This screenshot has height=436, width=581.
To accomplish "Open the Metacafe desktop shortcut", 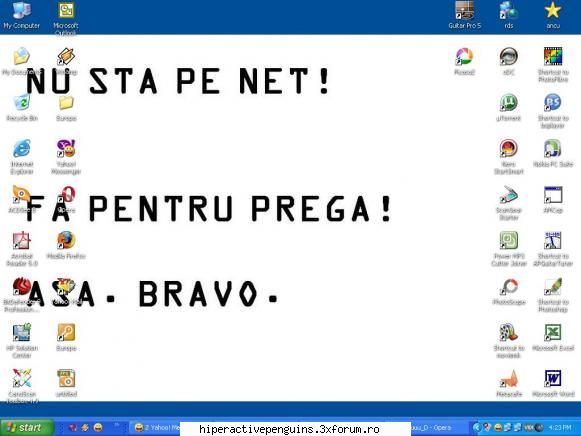I will [x=509, y=383].
